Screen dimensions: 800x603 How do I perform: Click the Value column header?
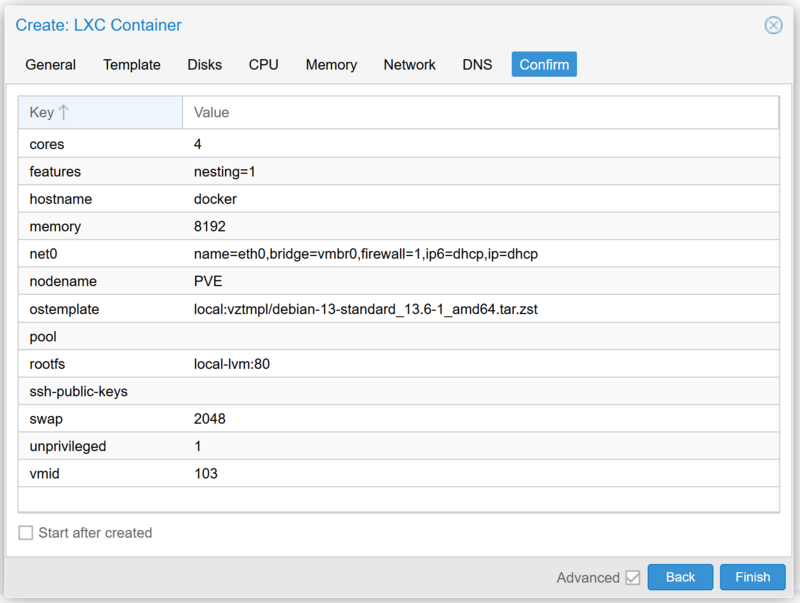tap(481, 112)
